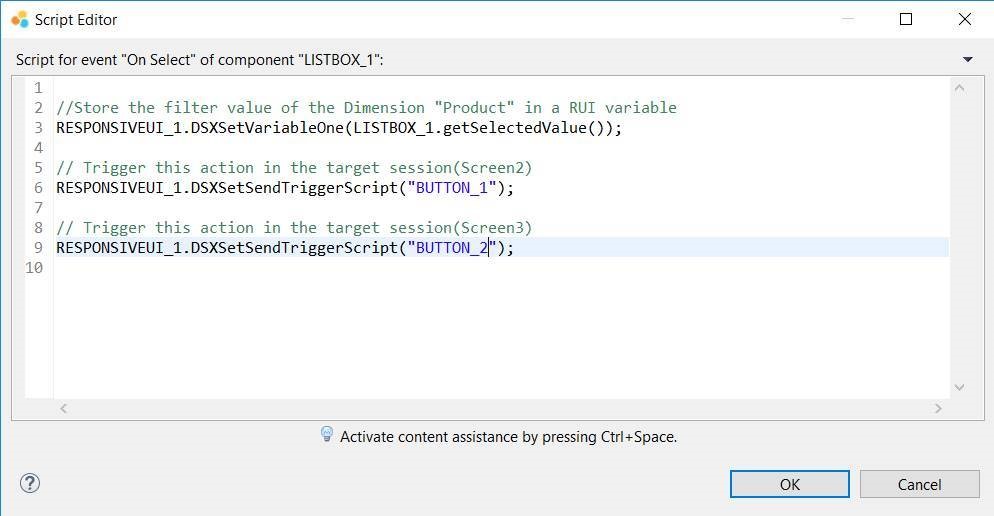Close the Script Editor dialog
Viewport: 994px width, 516px height.
964,19
